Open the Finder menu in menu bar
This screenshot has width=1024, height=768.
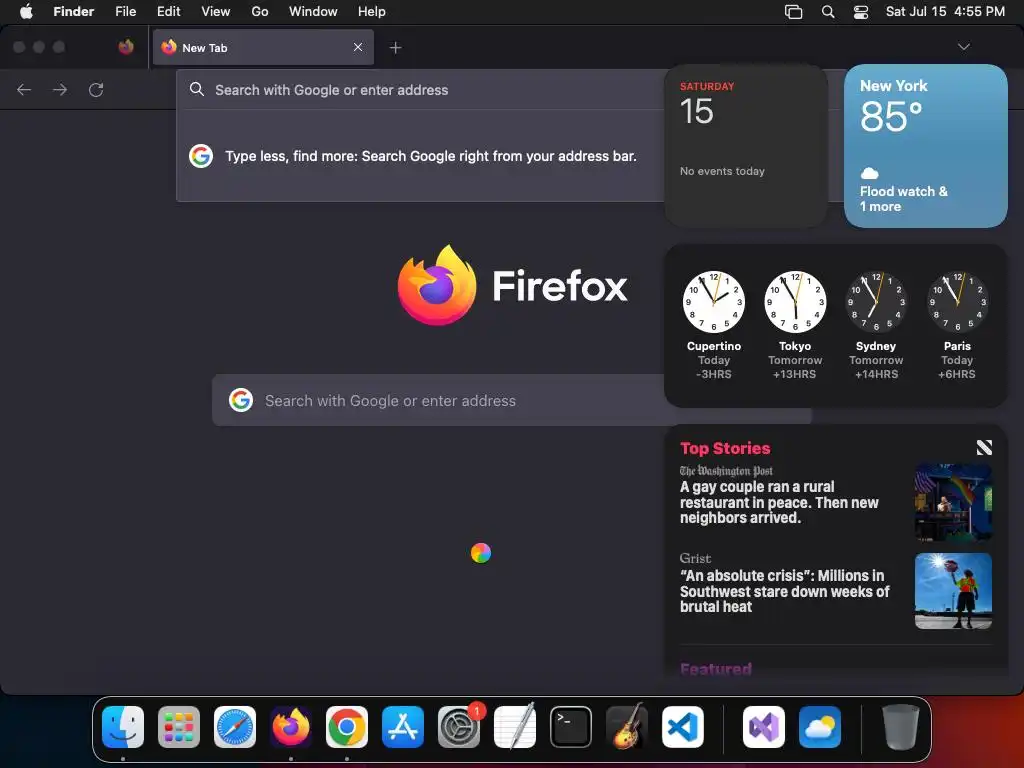(x=73, y=12)
